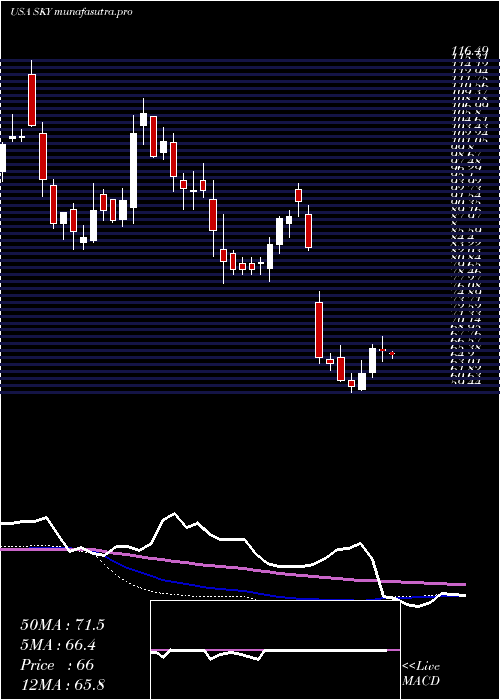Click the 5MA : 66.4 label
The width and height of the screenshot is (500, 700).
point(59,645)
